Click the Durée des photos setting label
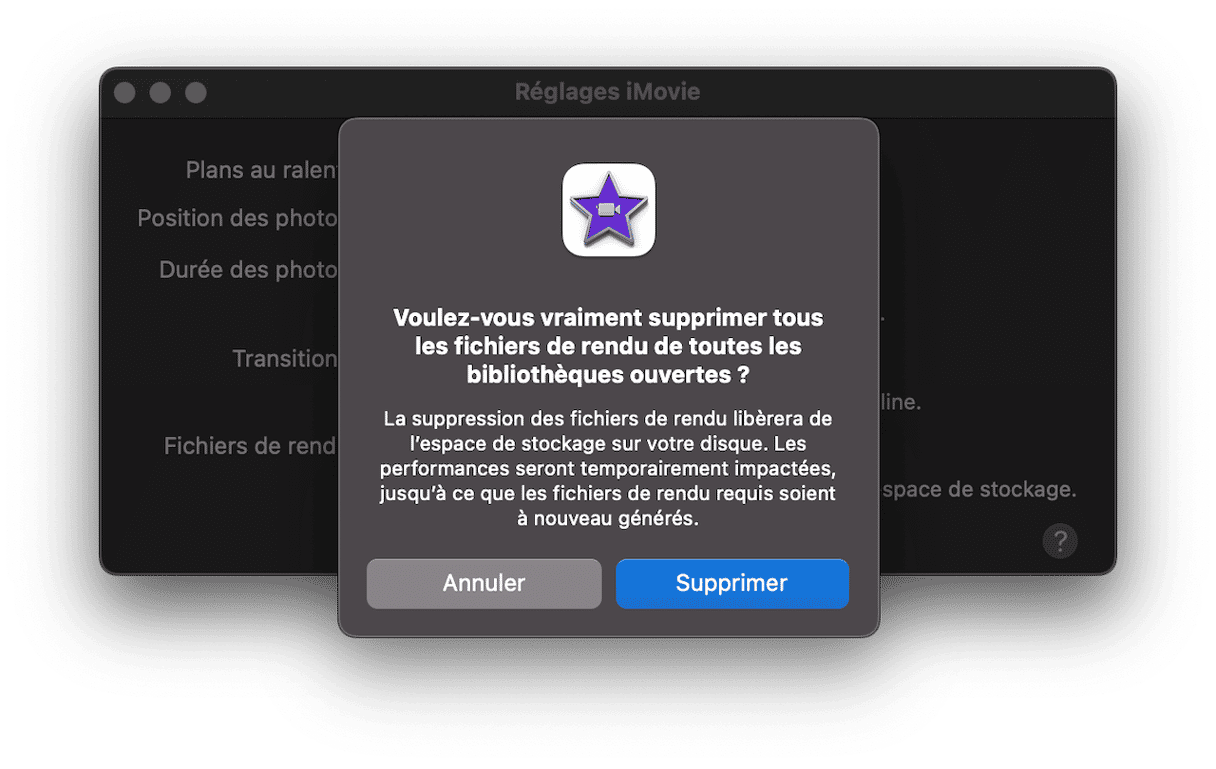The width and height of the screenshot is (1216, 769). 249,269
